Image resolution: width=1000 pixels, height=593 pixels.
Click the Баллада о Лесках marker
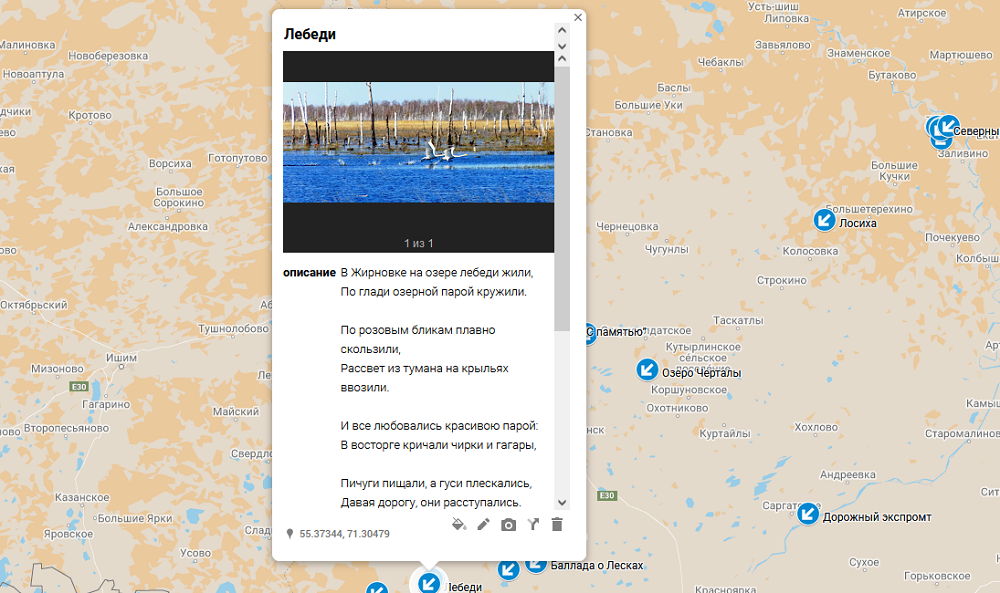509,568
